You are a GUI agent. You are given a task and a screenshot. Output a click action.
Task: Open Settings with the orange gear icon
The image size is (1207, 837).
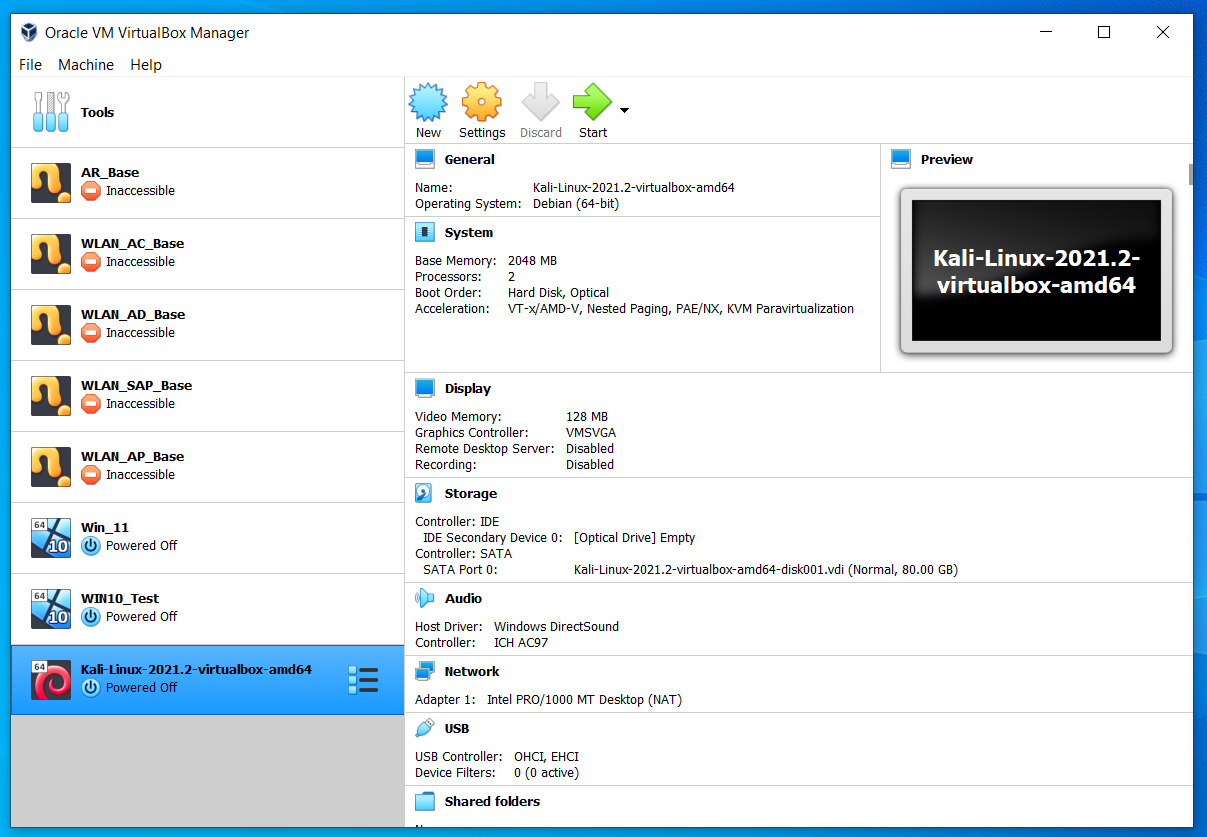pos(482,103)
